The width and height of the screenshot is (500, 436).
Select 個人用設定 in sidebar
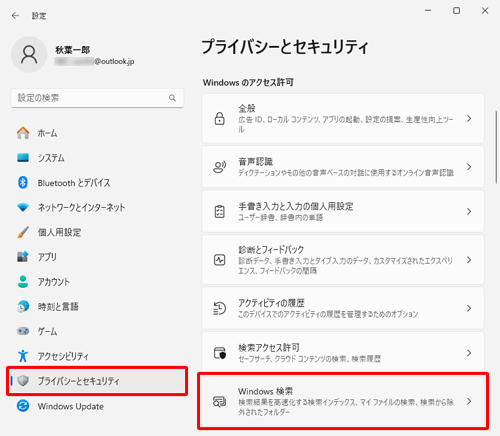coord(97,232)
